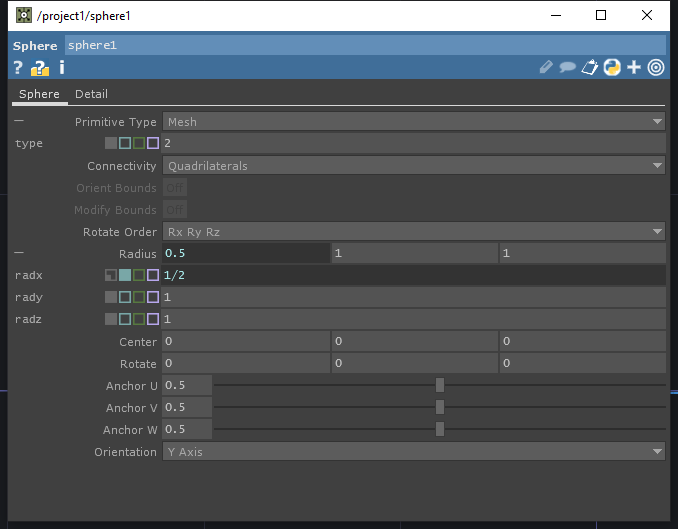The image size is (678, 529).
Task: Click the blue-yellow Python icon
Action: pos(612,68)
